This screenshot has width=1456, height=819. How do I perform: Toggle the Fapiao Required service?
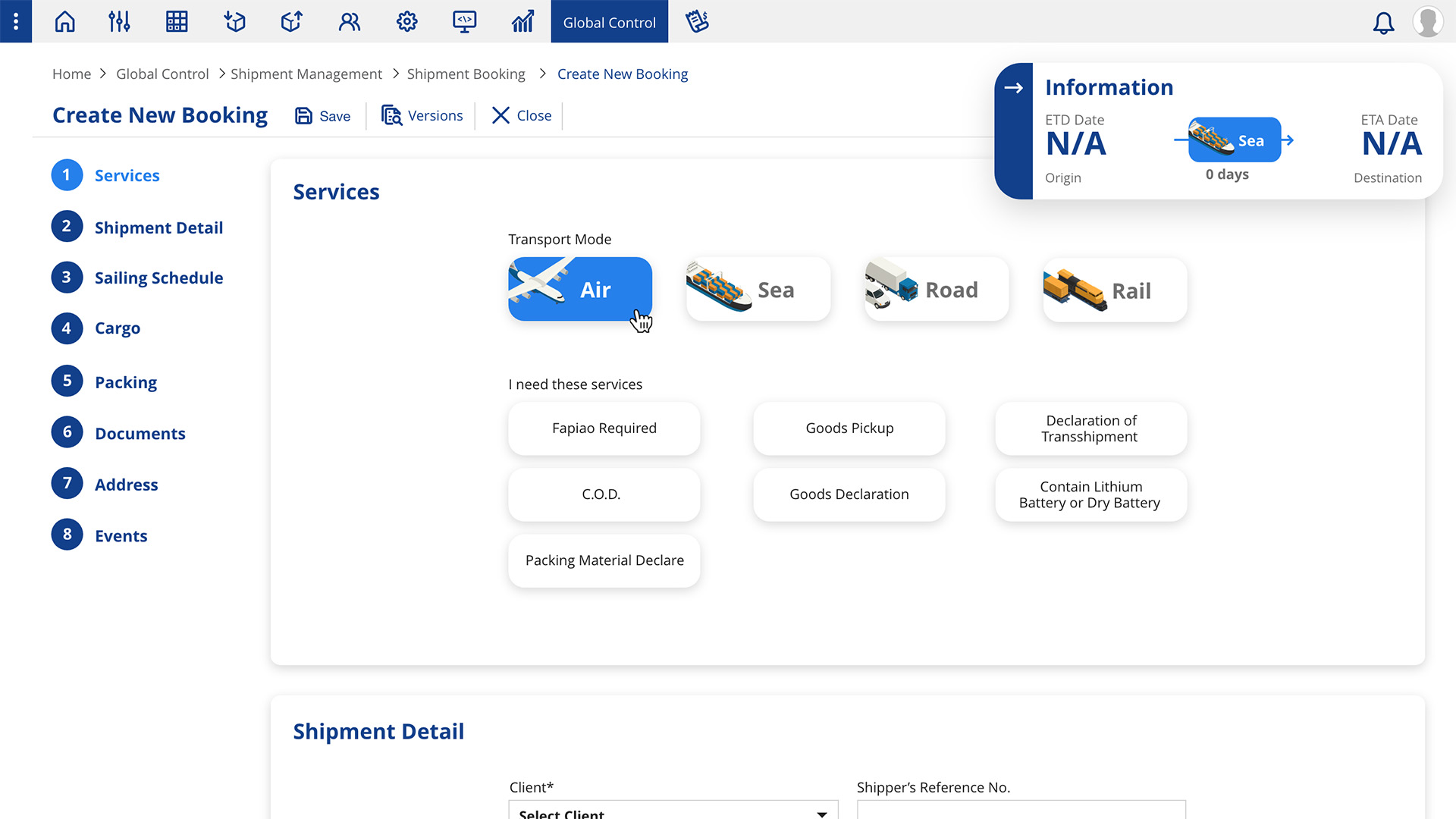point(604,428)
